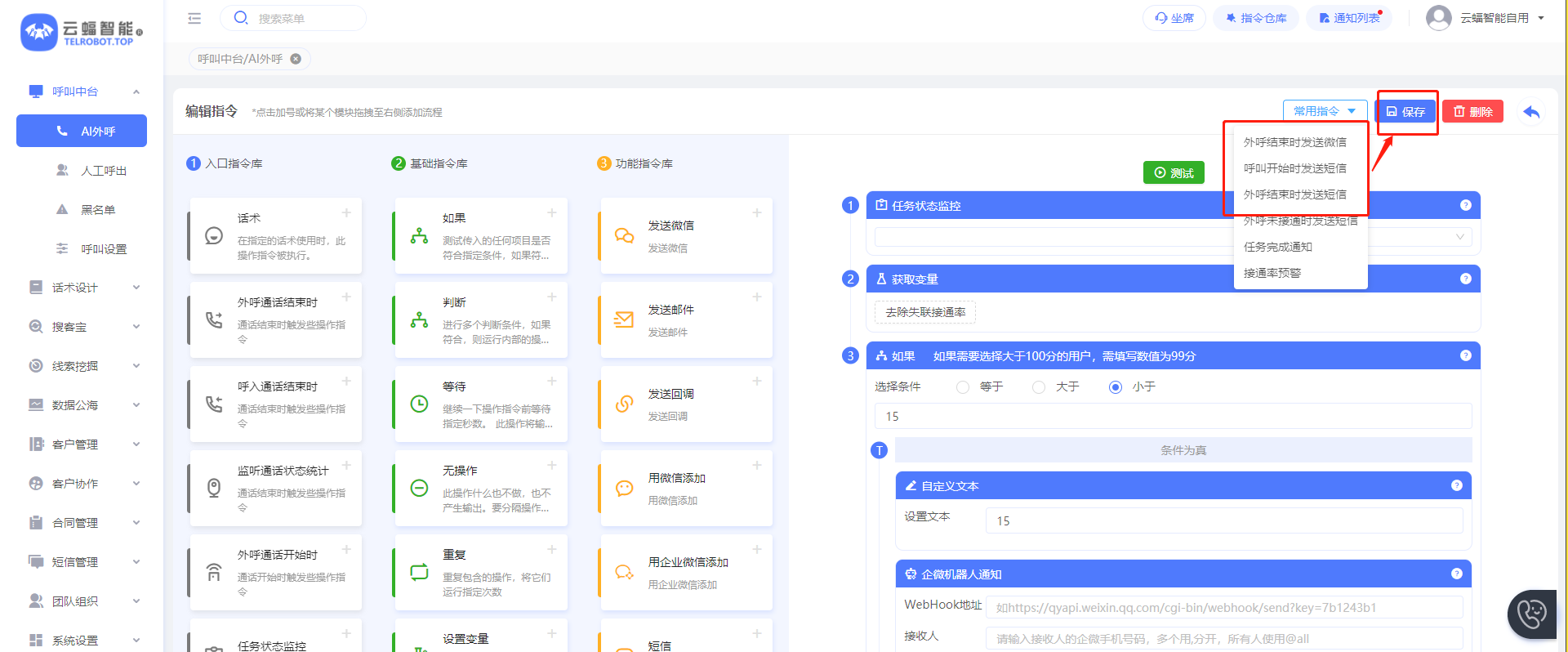Select the 等于 radio option
This screenshot has width=1568, height=652.
pos(963,387)
